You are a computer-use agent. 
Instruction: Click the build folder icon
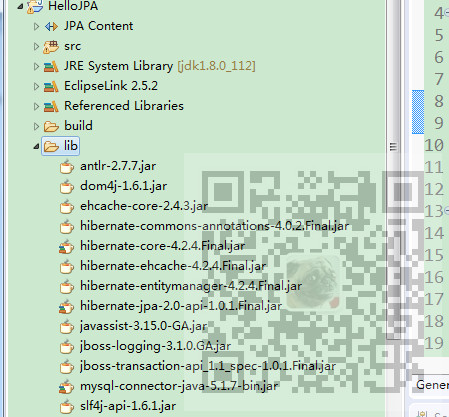(51, 126)
